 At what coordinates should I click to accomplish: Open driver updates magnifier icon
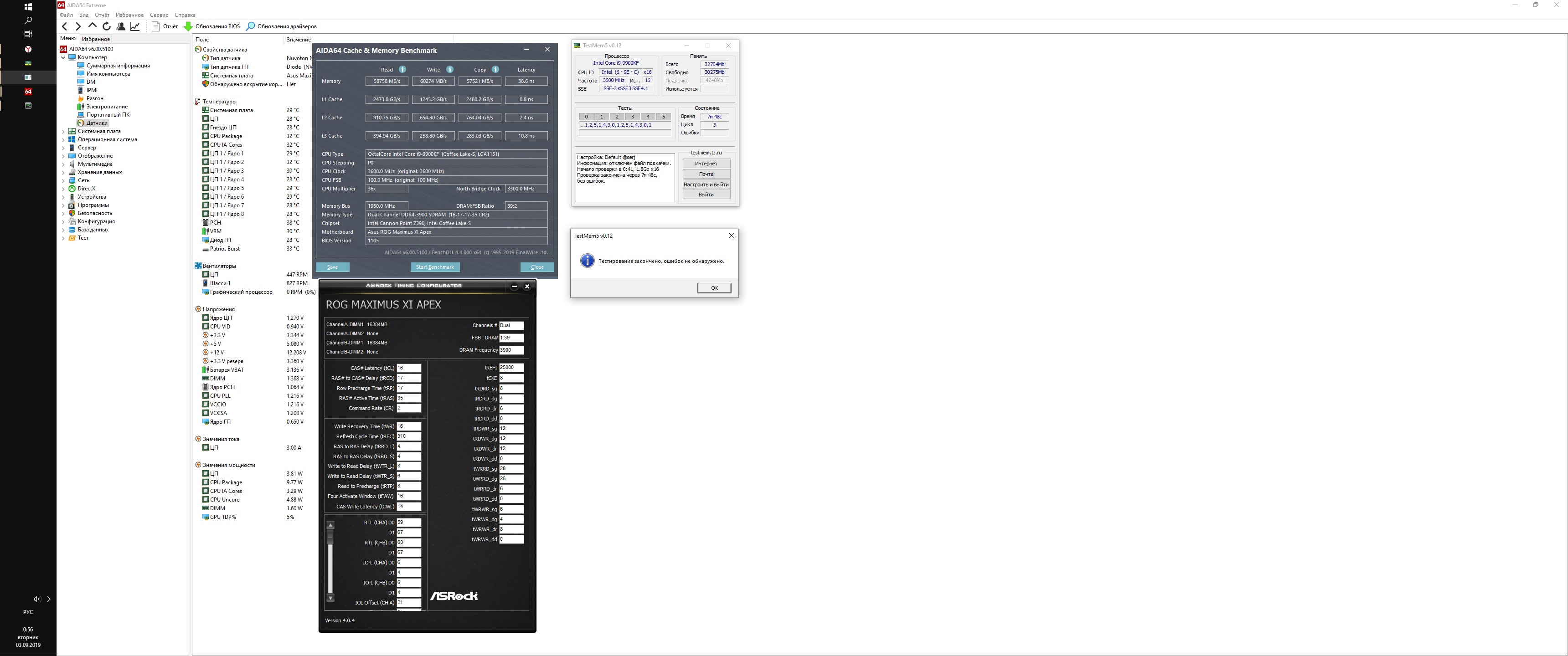250,26
